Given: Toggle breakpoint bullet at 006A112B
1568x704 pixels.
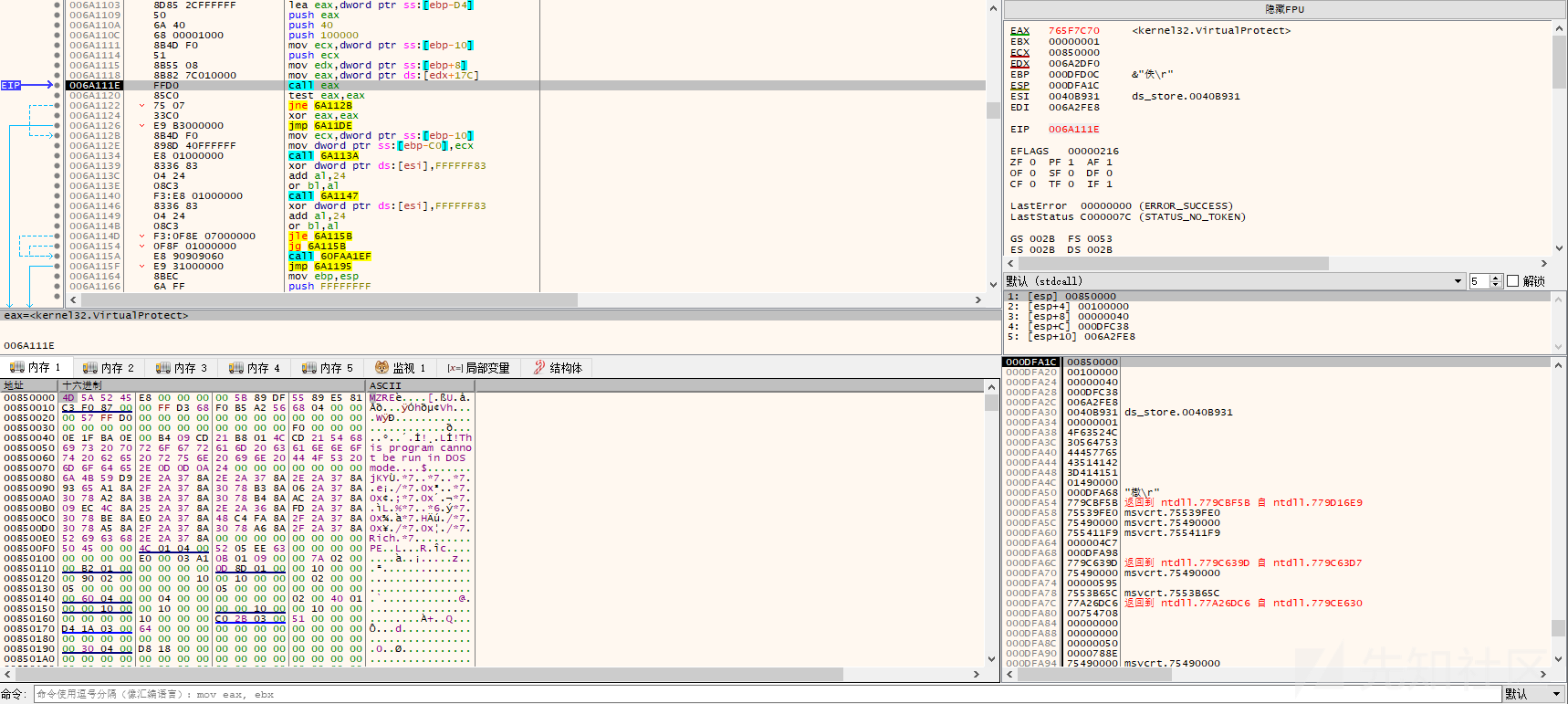Looking at the screenshot, I should 57,135.
